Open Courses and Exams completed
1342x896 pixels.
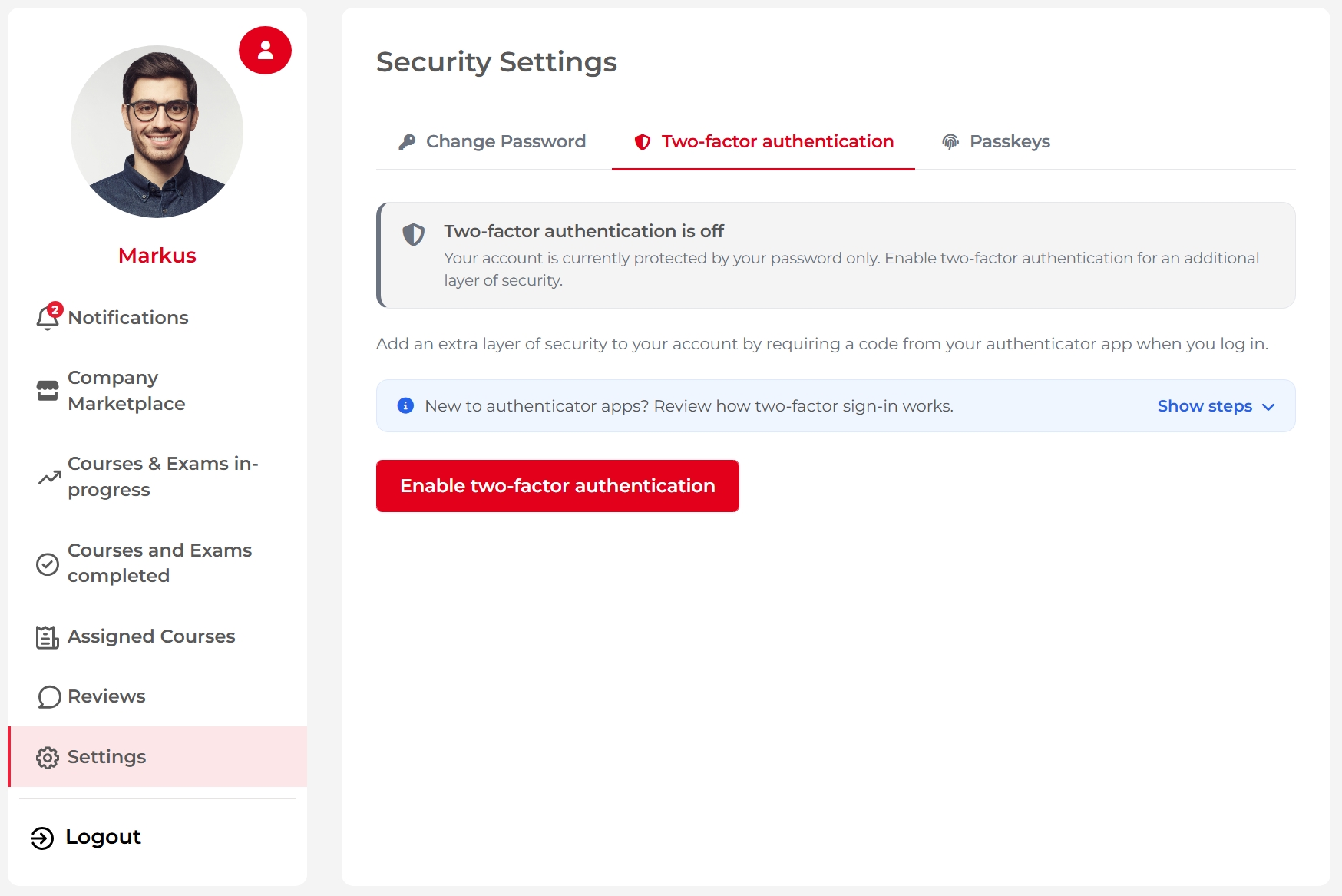pyautogui.click(x=157, y=564)
